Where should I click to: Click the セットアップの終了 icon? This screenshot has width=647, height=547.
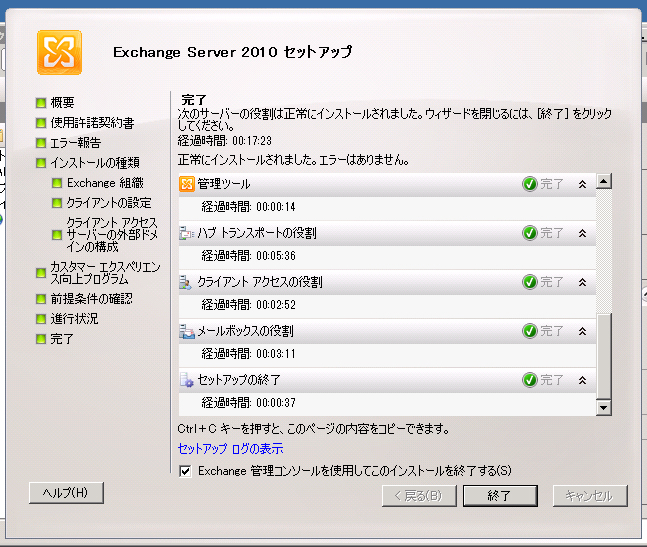(187, 380)
